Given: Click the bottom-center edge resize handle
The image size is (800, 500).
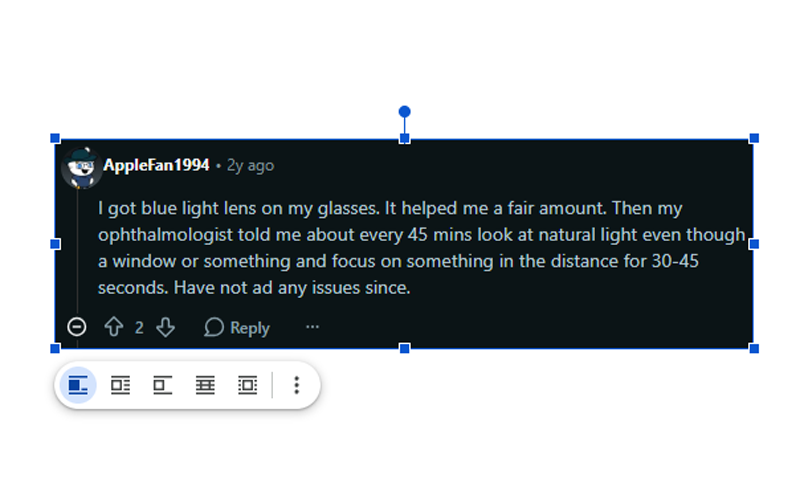Looking at the screenshot, I should tap(404, 348).
